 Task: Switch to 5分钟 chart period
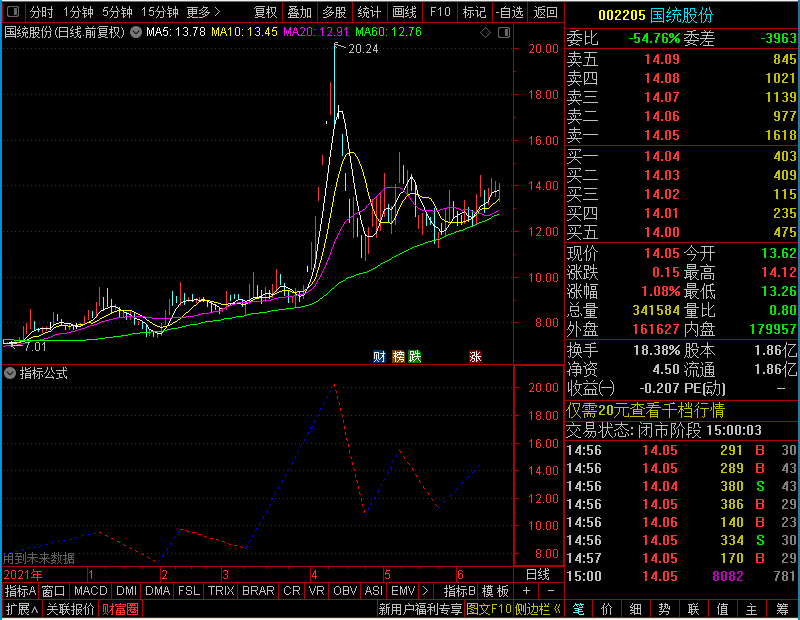[x=117, y=12]
